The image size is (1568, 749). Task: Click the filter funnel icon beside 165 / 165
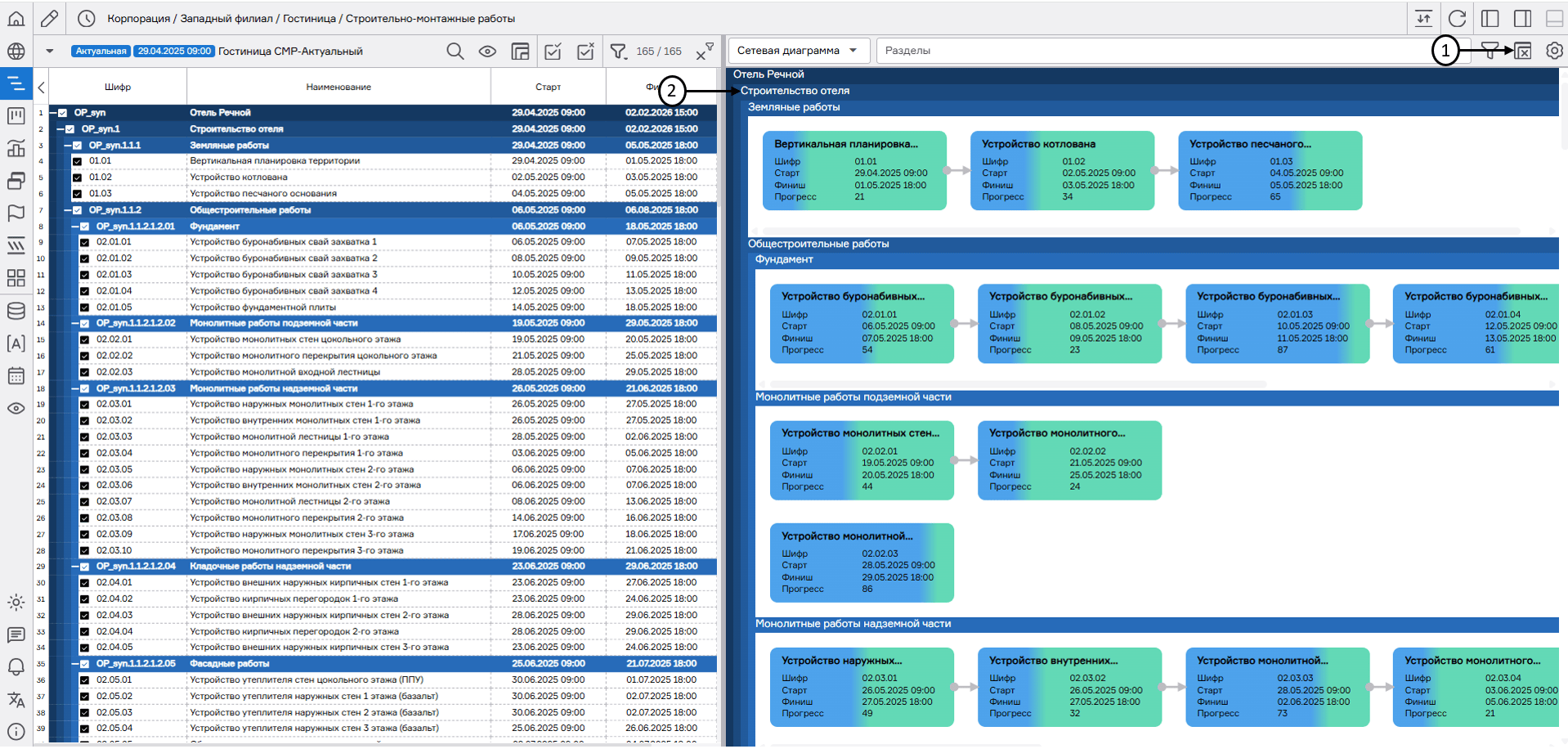pyautogui.click(x=618, y=52)
